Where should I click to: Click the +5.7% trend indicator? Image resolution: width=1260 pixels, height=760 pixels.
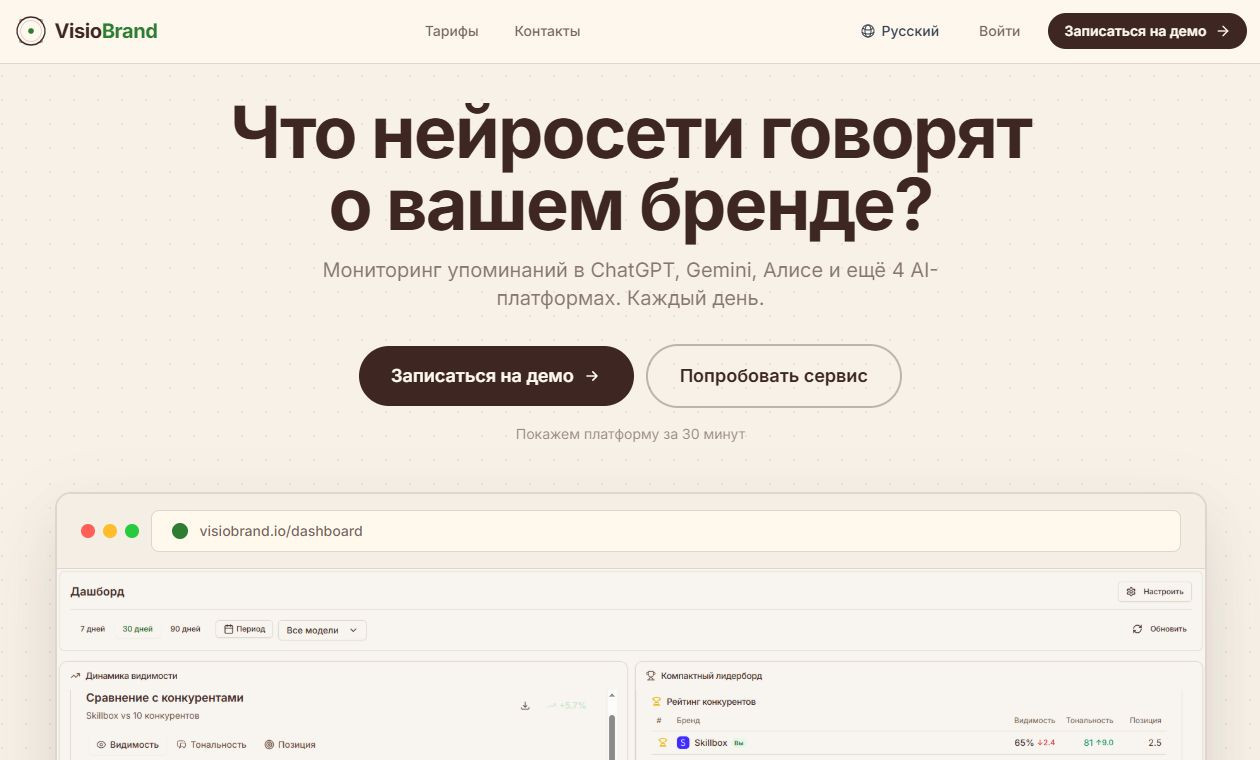[566, 705]
